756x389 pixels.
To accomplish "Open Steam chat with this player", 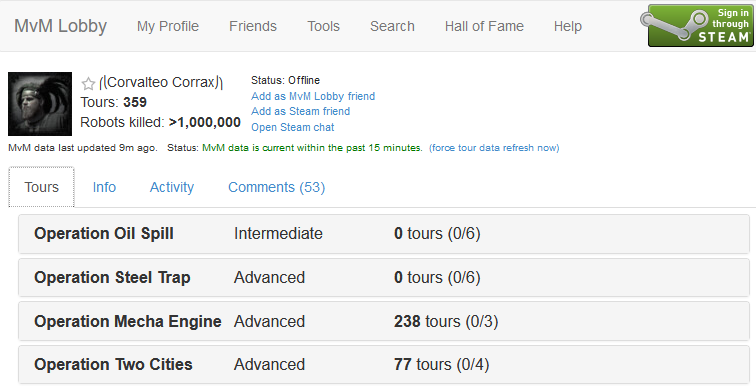I will click(x=293, y=127).
